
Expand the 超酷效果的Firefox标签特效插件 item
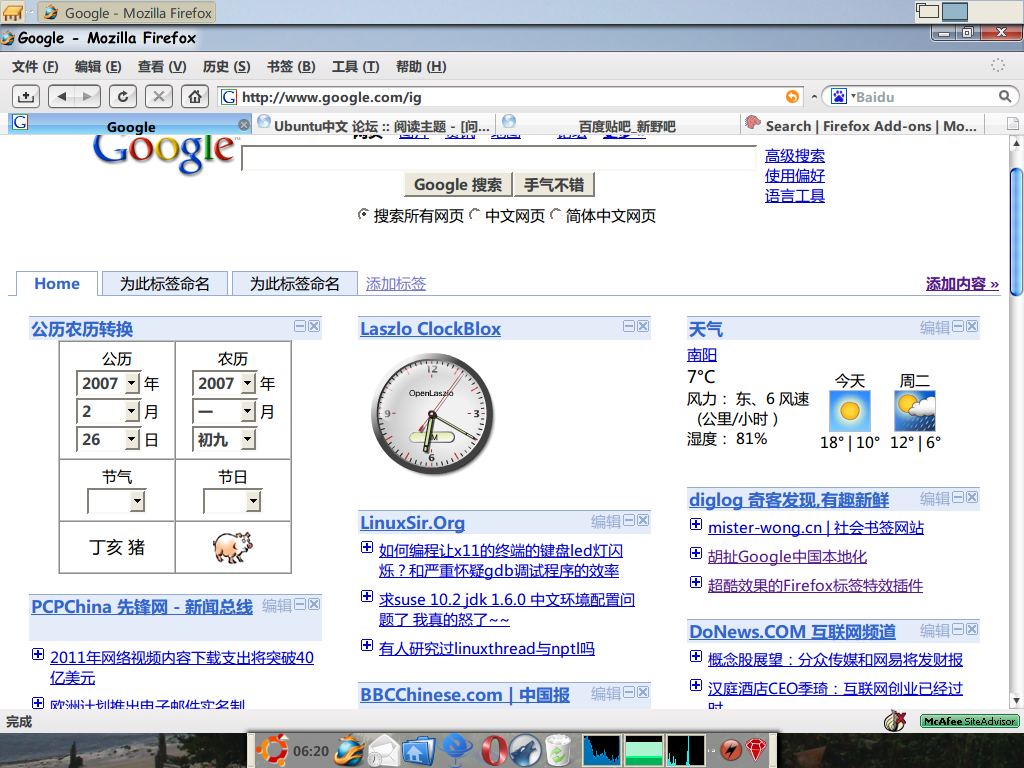pyautogui.click(x=696, y=582)
